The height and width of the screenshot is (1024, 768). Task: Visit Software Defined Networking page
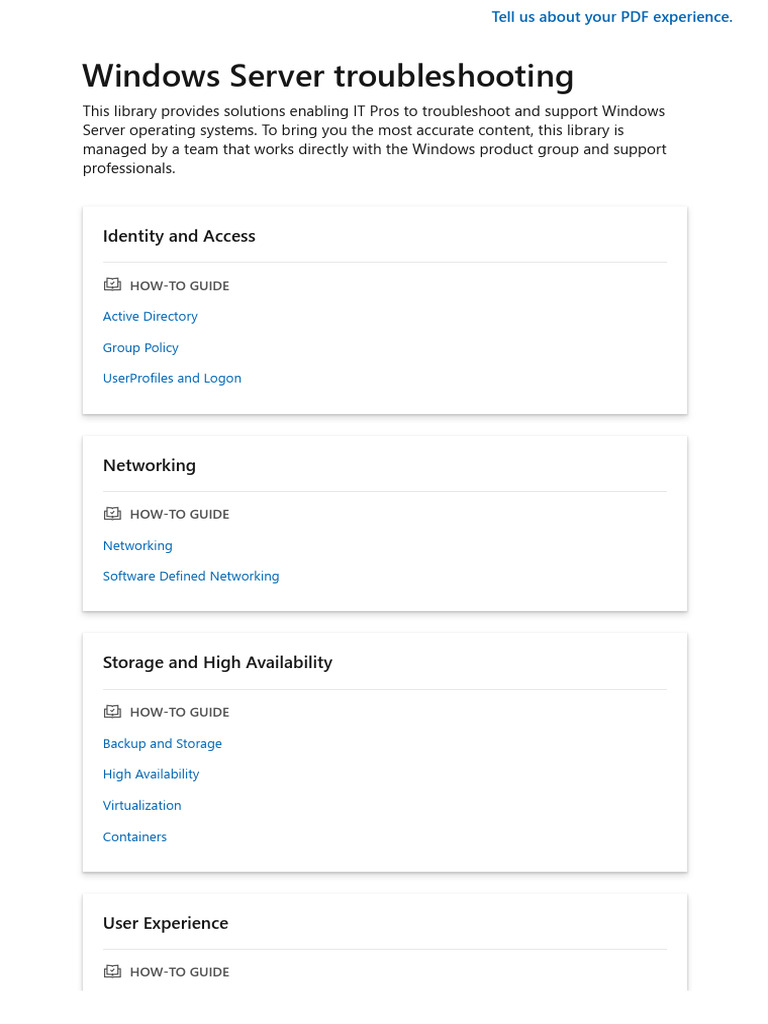pyautogui.click(x=191, y=577)
